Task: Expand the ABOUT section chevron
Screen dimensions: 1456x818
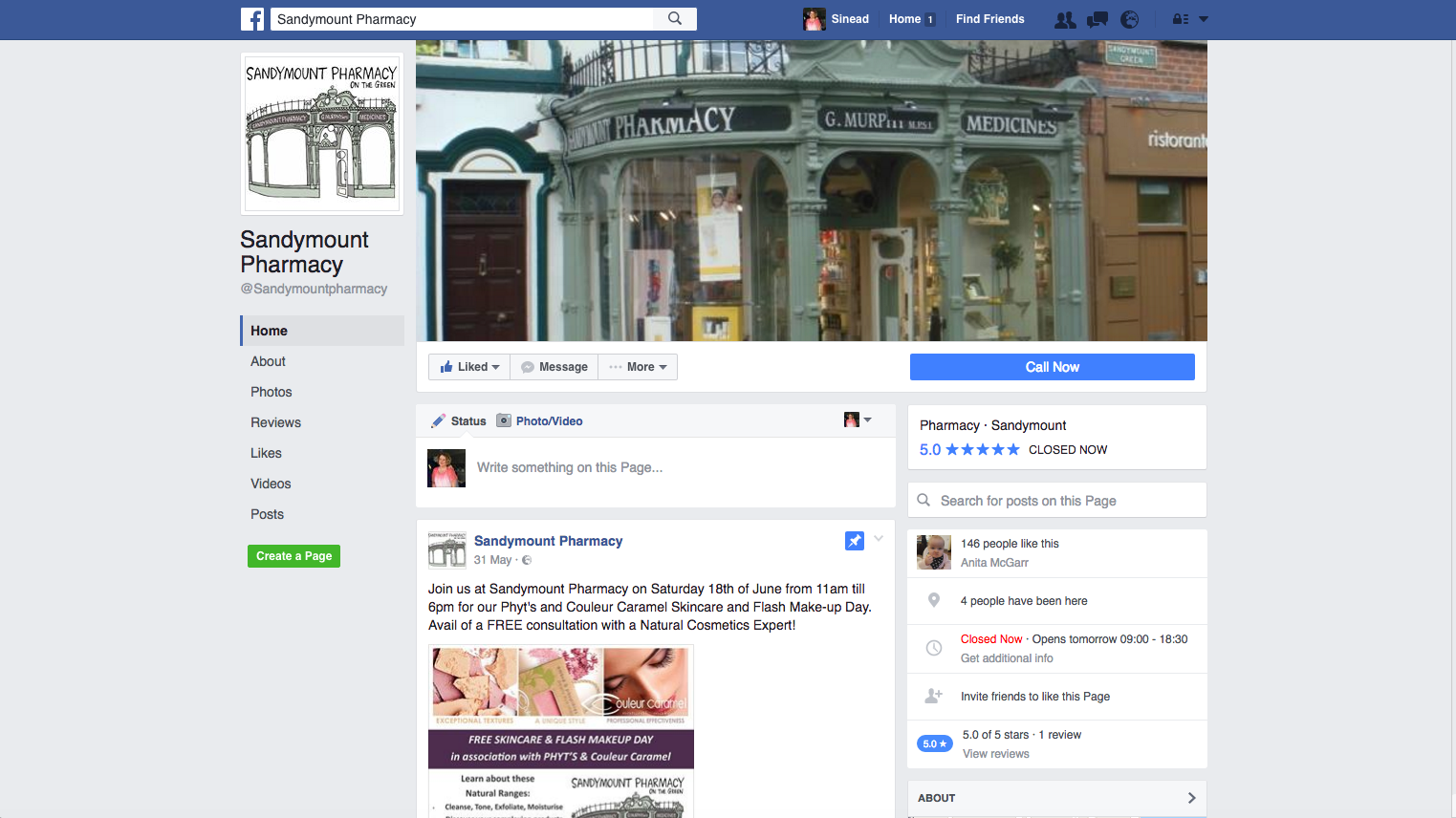Action: coord(1191,798)
